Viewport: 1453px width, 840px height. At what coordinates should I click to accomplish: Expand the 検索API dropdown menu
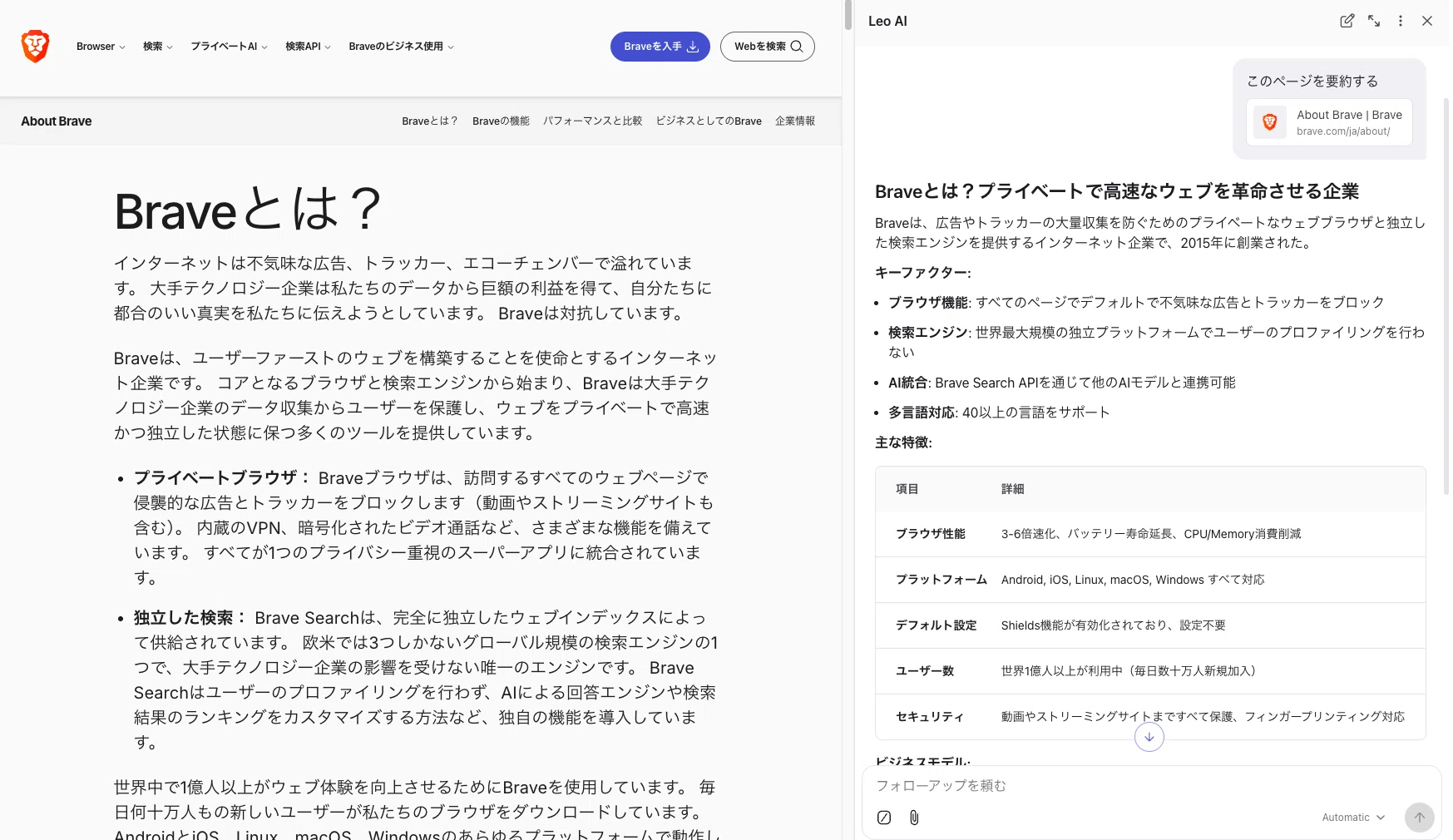pyautogui.click(x=308, y=47)
